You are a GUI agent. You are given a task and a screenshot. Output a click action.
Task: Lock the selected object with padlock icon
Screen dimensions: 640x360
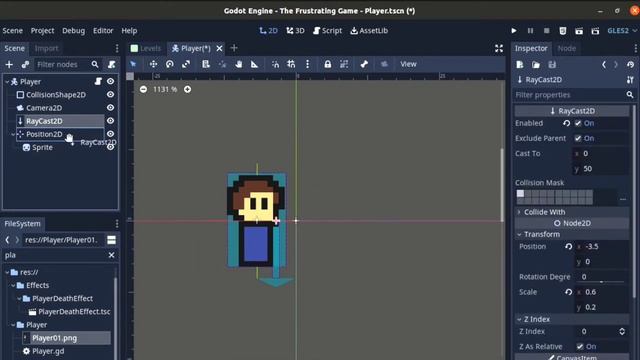click(x=327, y=64)
